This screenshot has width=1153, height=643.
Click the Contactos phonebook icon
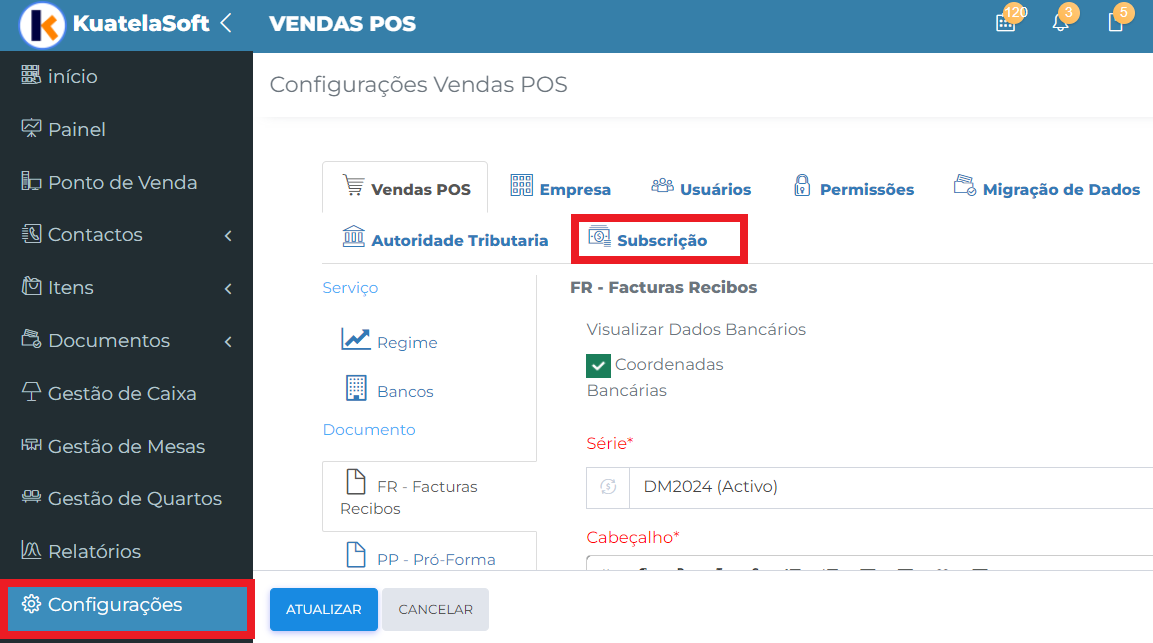tap(31, 233)
